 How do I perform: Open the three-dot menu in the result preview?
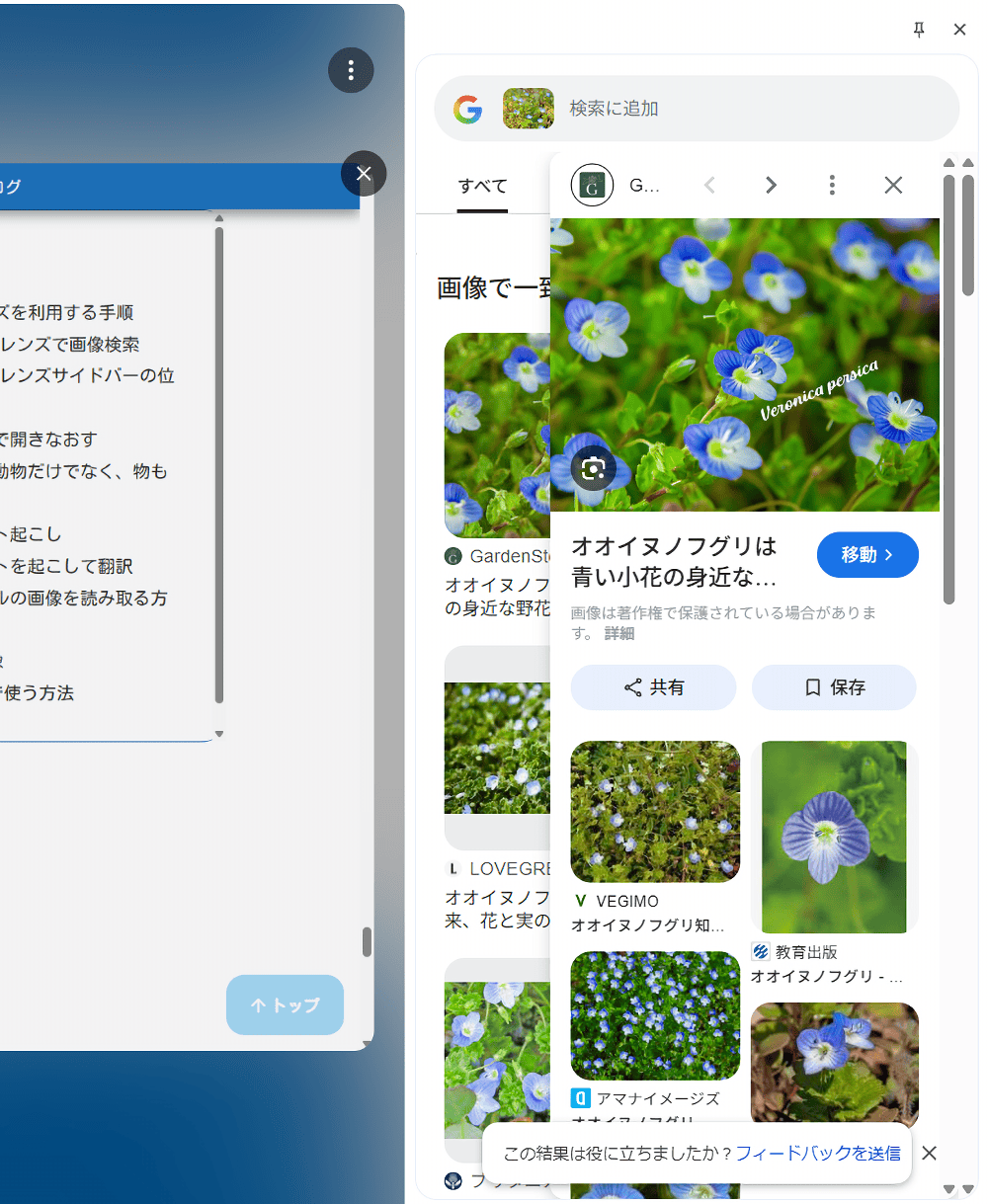click(832, 185)
